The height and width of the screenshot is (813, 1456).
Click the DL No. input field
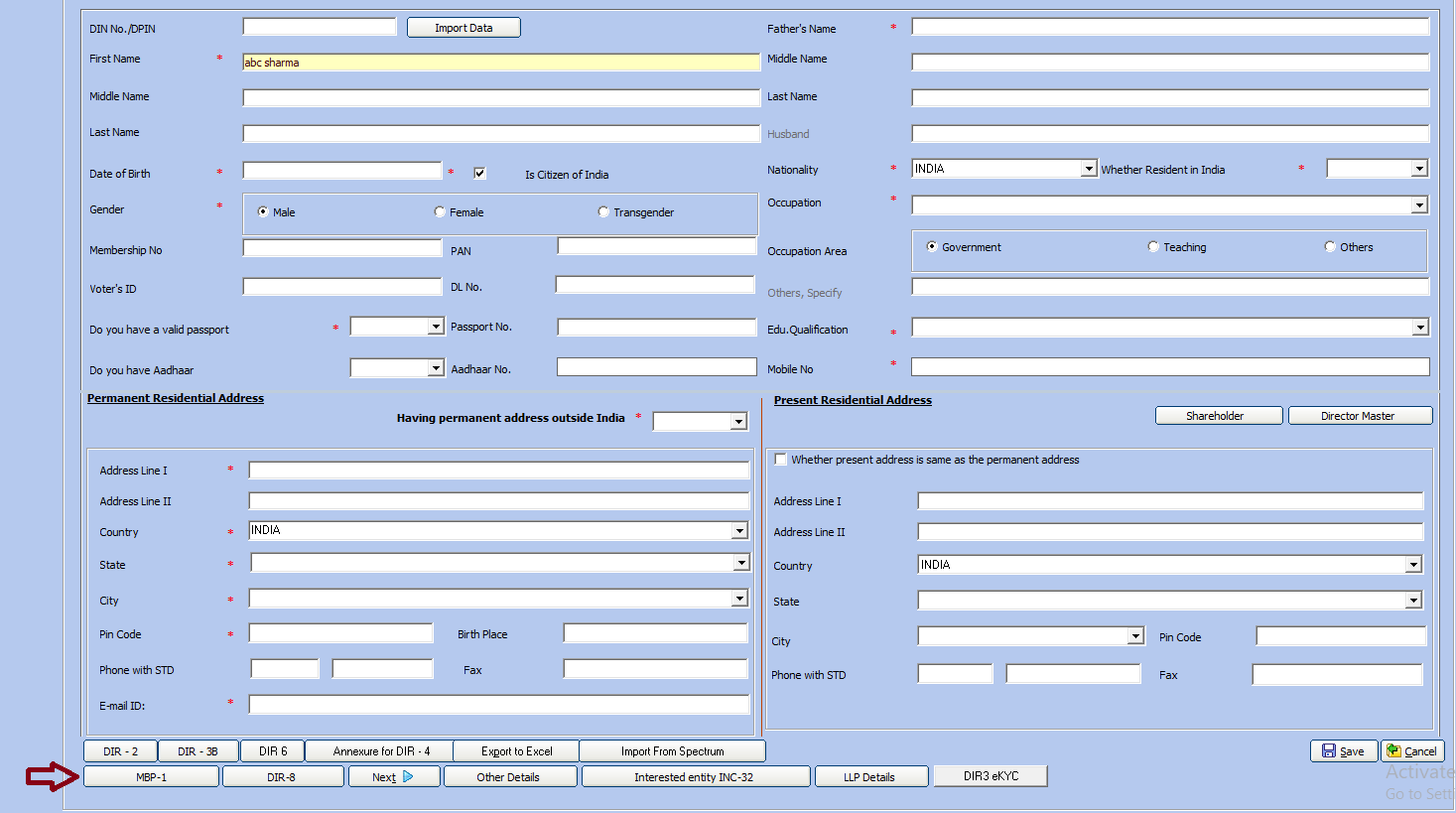tap(655, 285)
